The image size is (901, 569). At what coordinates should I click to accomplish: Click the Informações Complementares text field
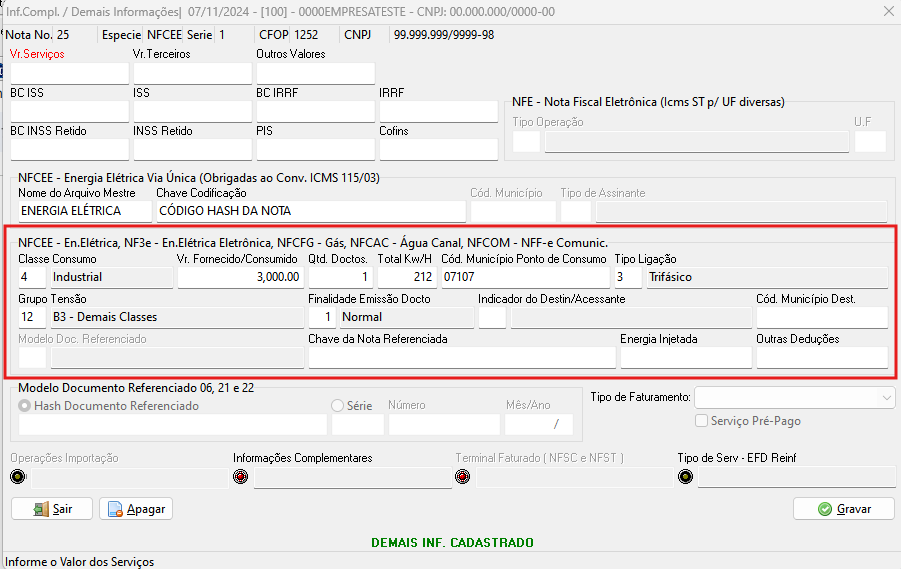(x=353, y=477)
